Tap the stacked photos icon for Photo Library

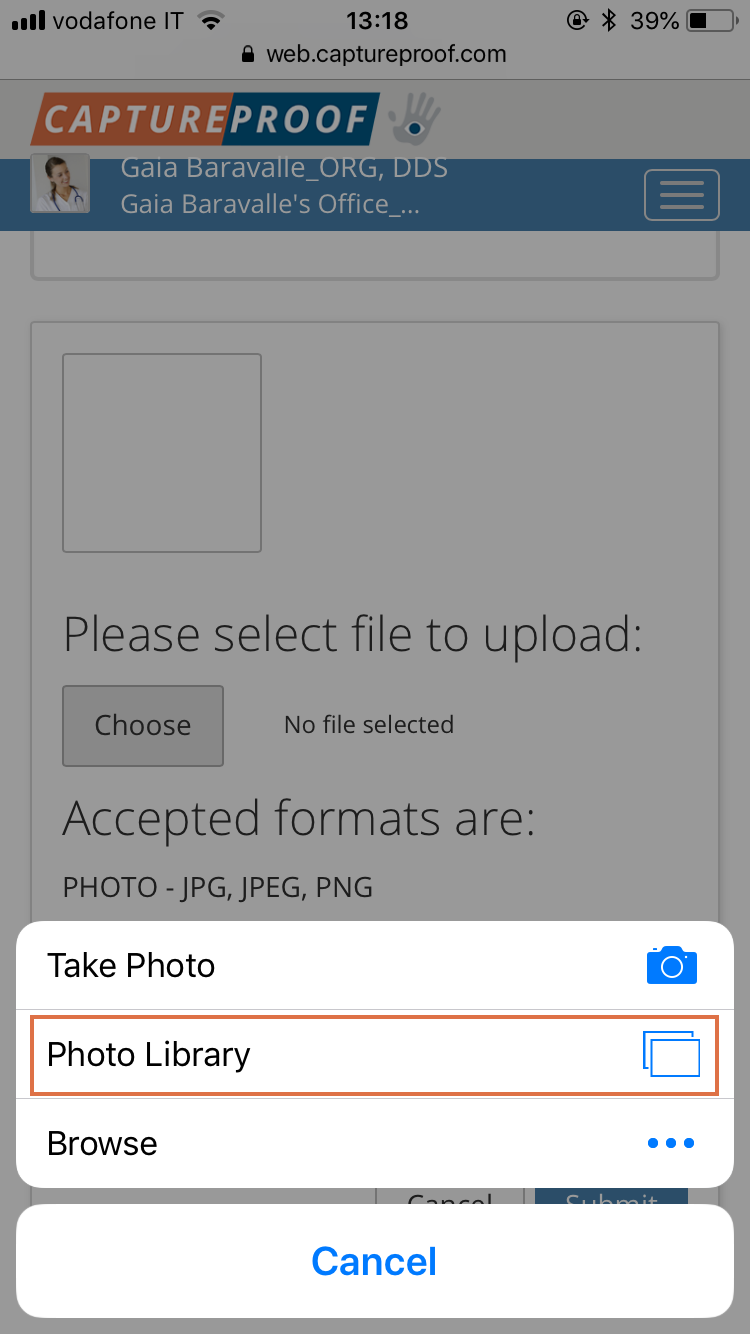pyautogui.click(x=671, y=1054)
